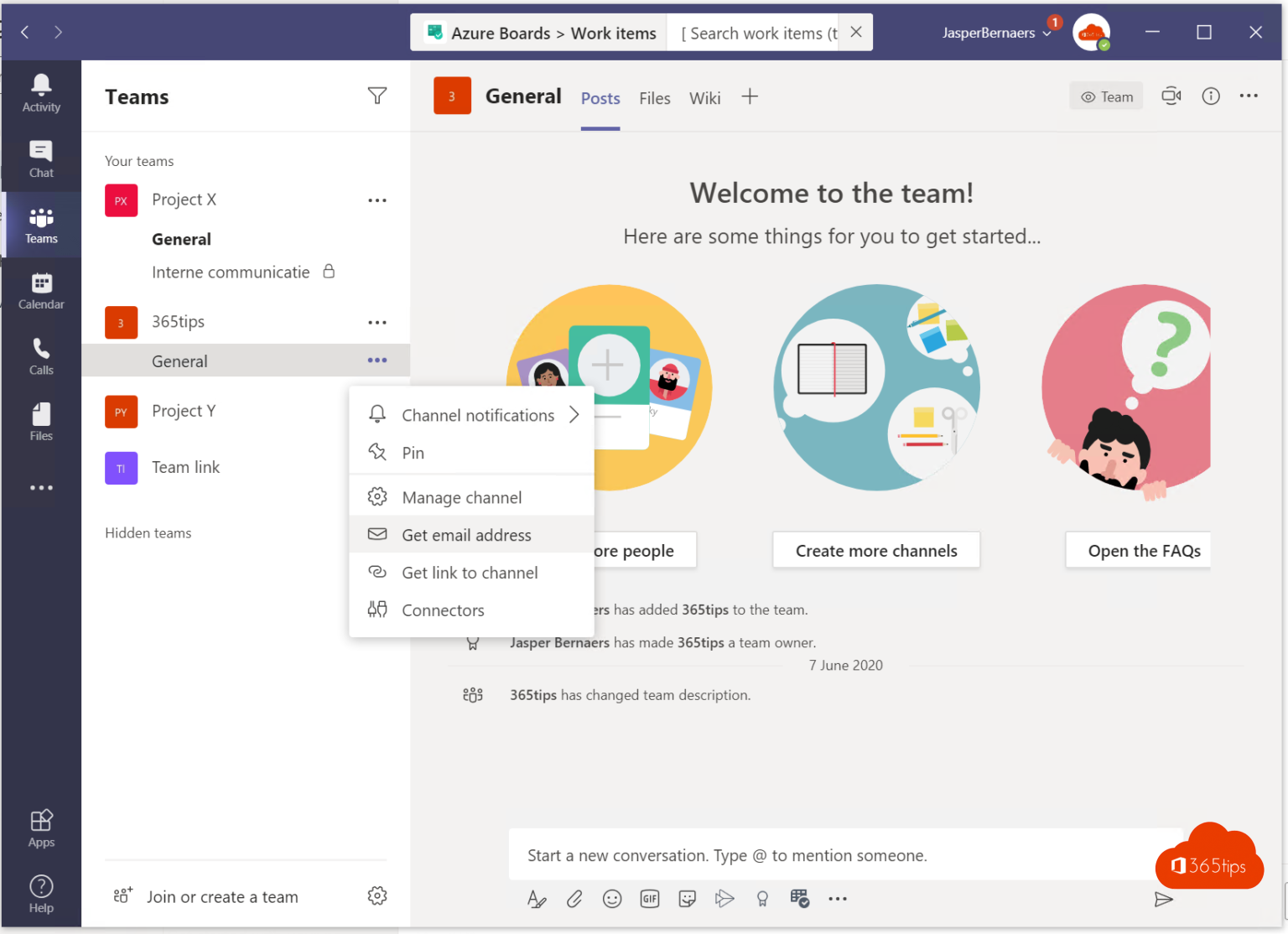This screenshot has width=1288, height=934.
Task: Open the FAQs
Action: point(1145,550)
